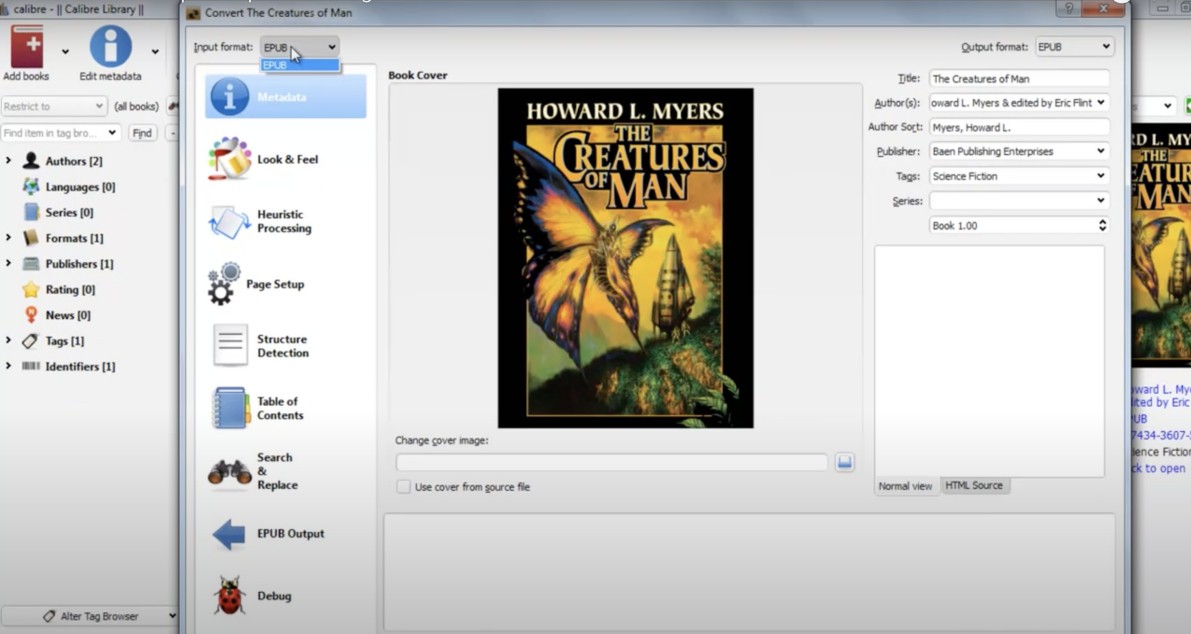The width and height of the screenshot is (1191, 634).
Task: Open the Edit metadata dropdown arrow
Action: coord(155,52)
